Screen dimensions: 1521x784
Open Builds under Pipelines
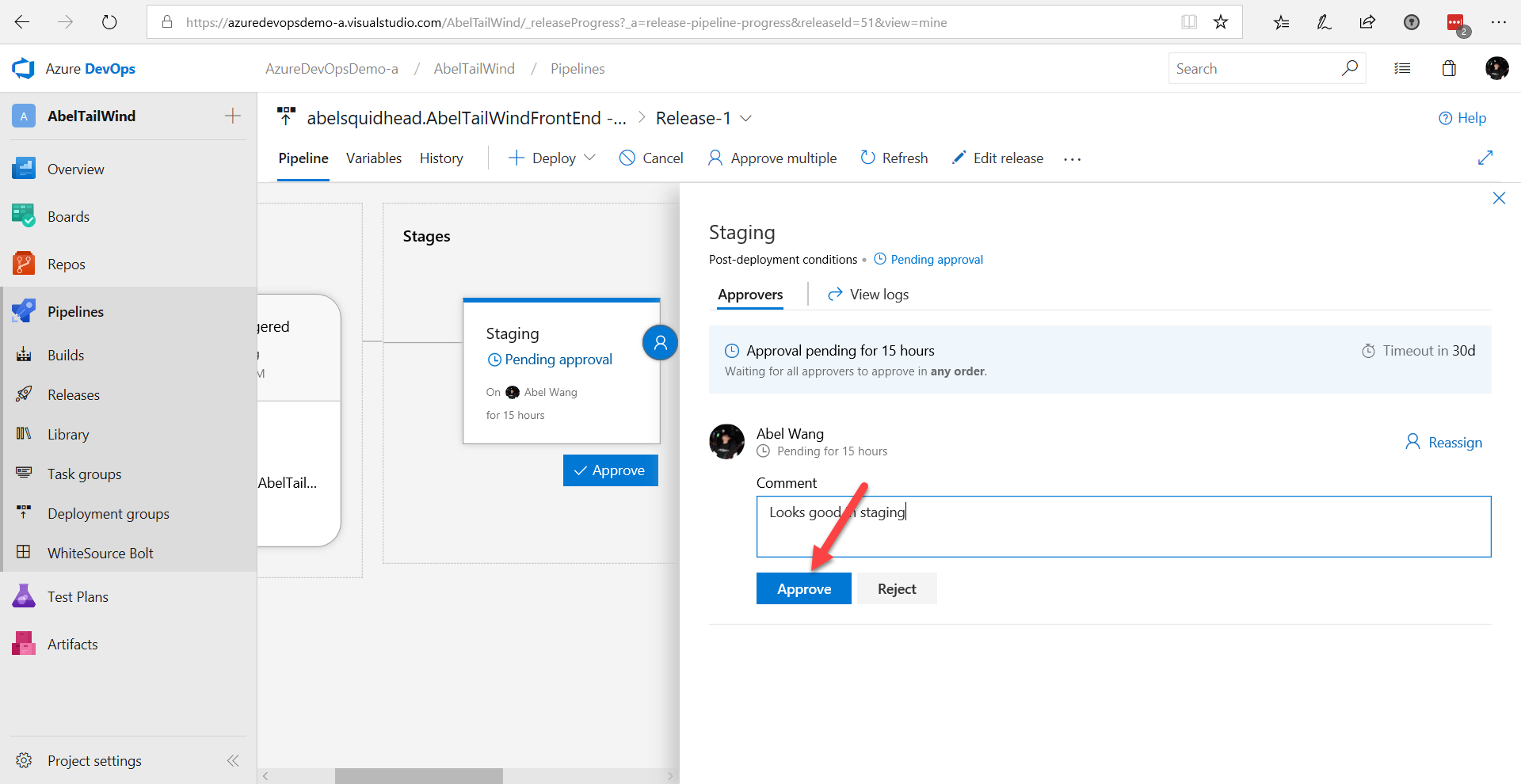click(x=127, y=355)
